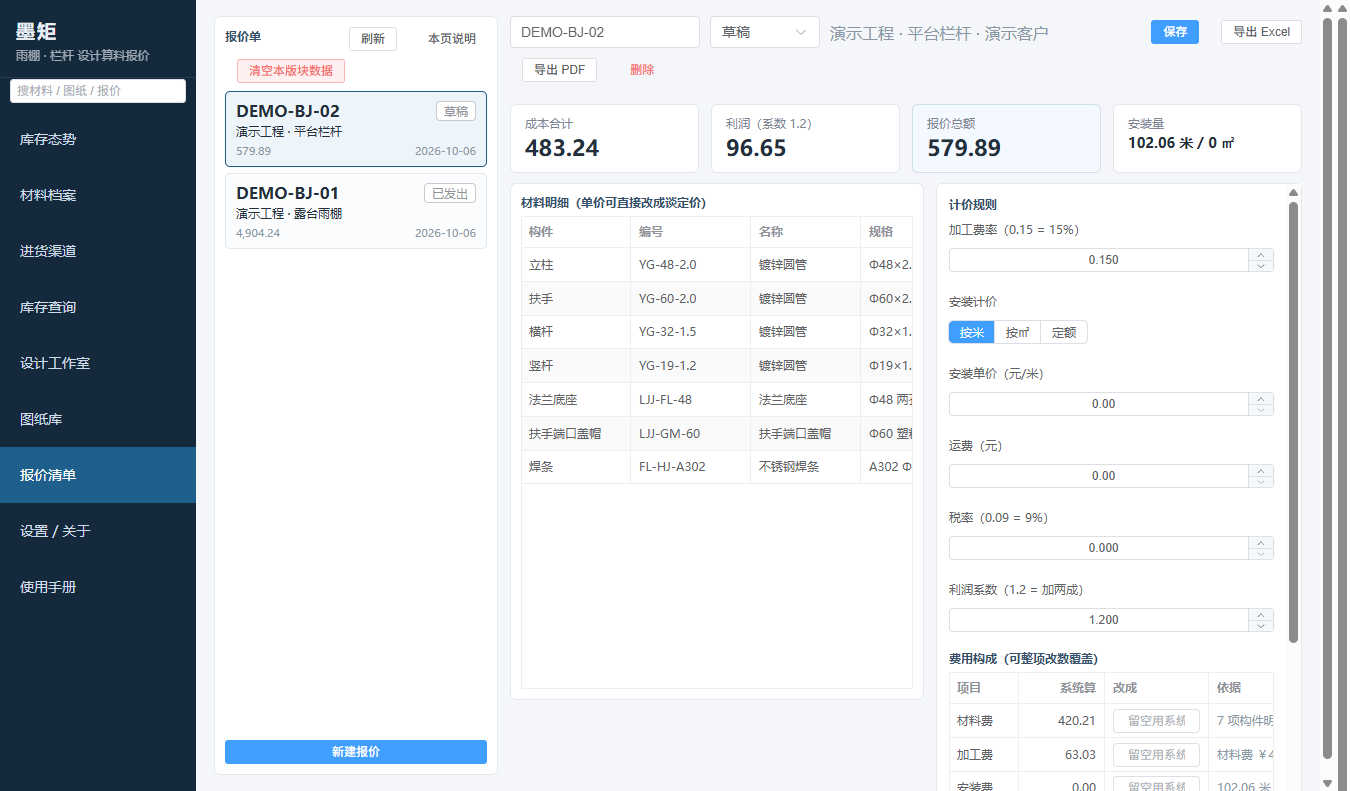
Task: Select the DEMO-BJ-01 quote card
Action: pyautogui.click(x=356, y=211)
